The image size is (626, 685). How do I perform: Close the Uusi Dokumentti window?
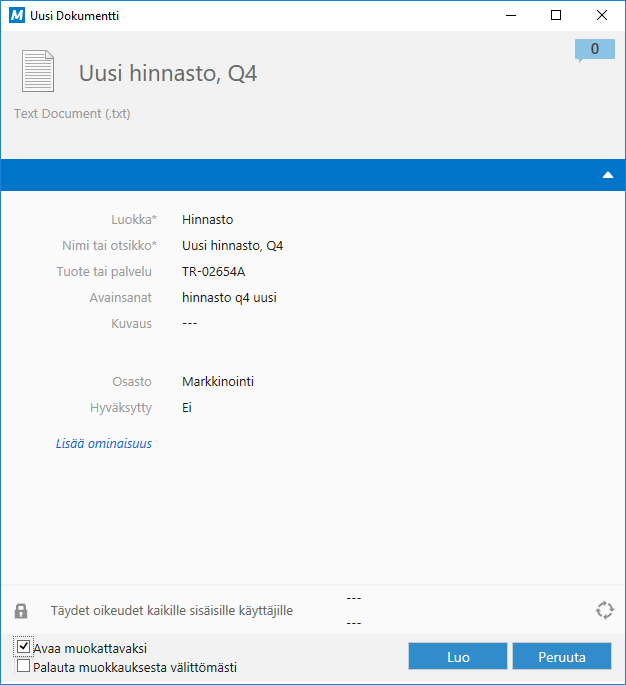coord(602,15)
